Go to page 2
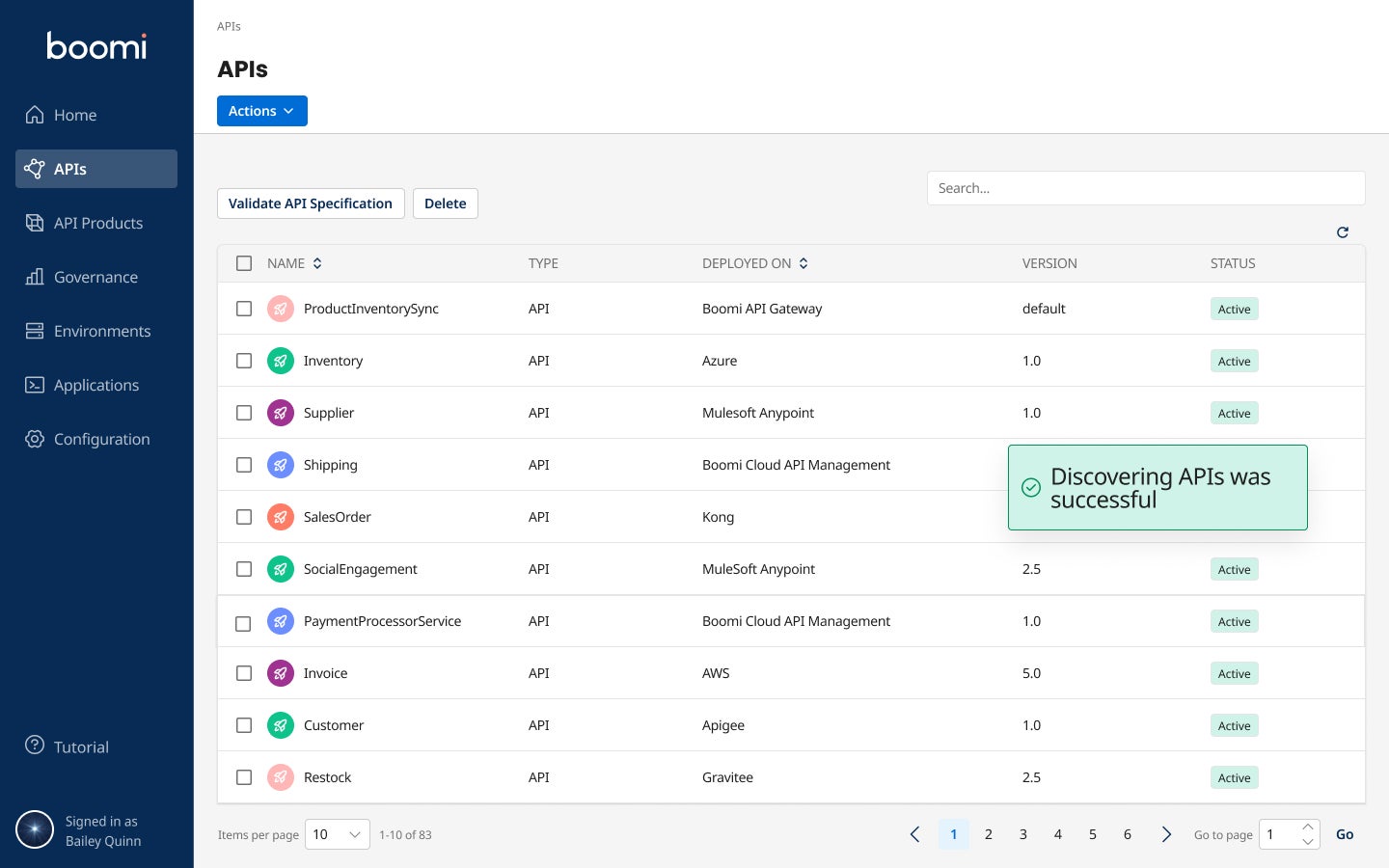1389x868 pixels. click(989, 834)
